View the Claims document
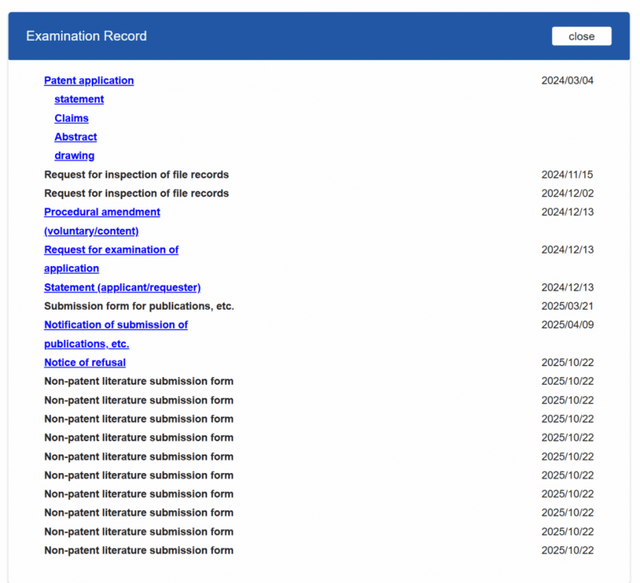 point(71,118)
